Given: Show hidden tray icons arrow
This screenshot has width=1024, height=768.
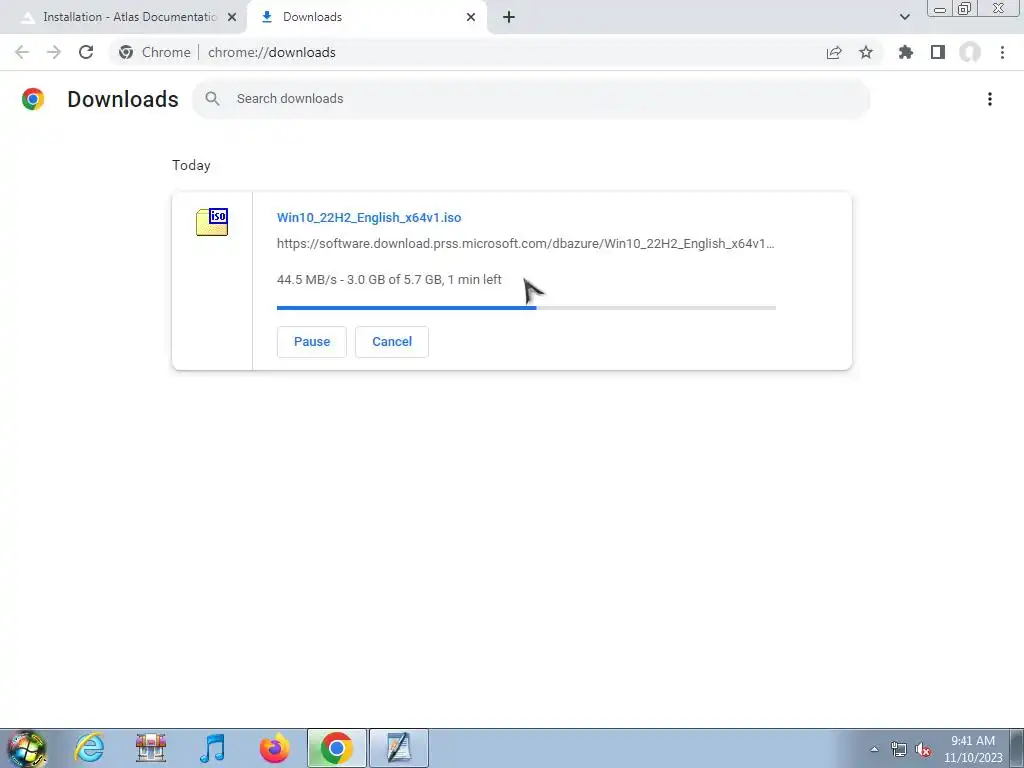Looking at the screenshot, I should pos(874,750).
